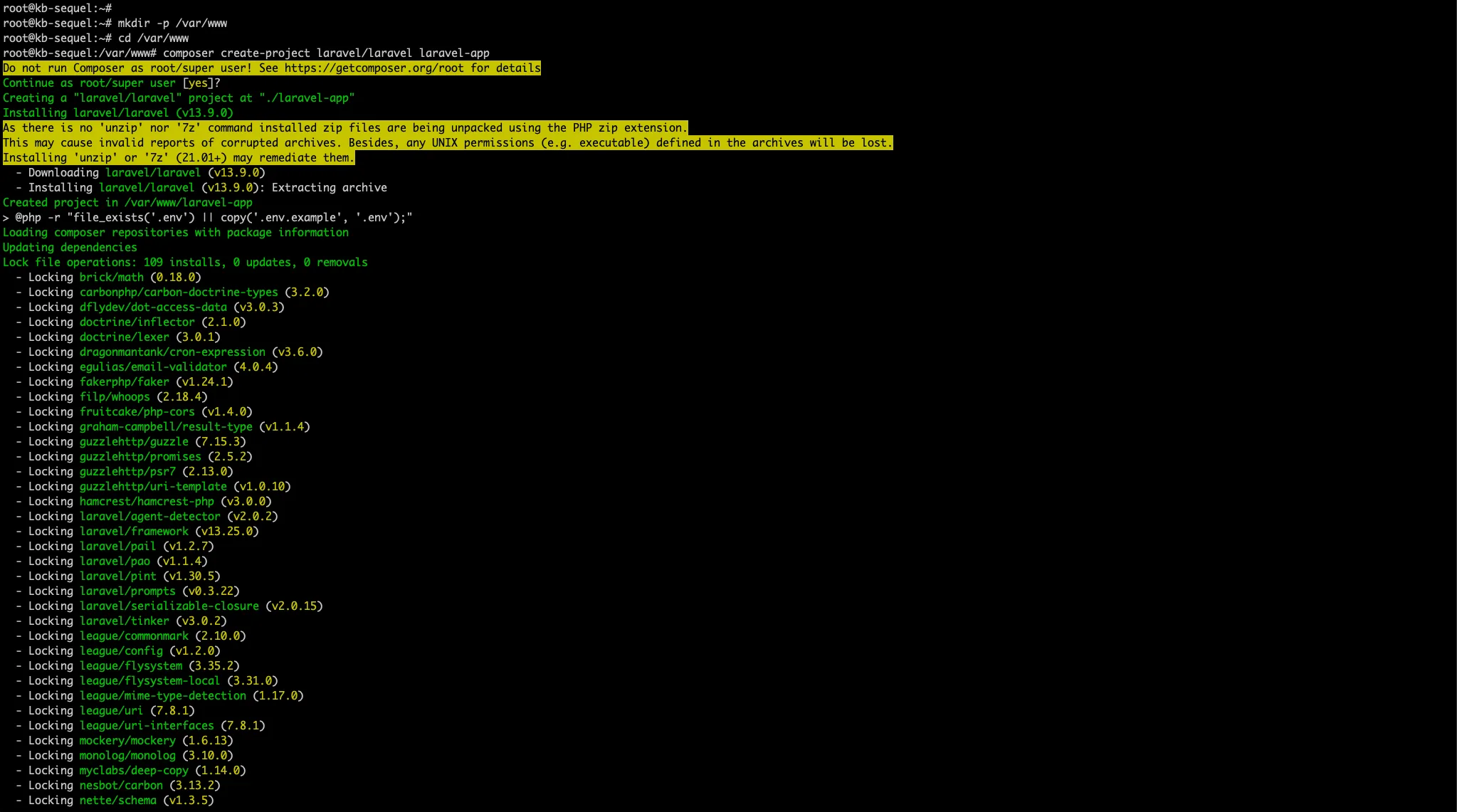1457x812 pixels.
Task: Click the 'Downloading laravel/laravel' line
Action: click(141, 173)
